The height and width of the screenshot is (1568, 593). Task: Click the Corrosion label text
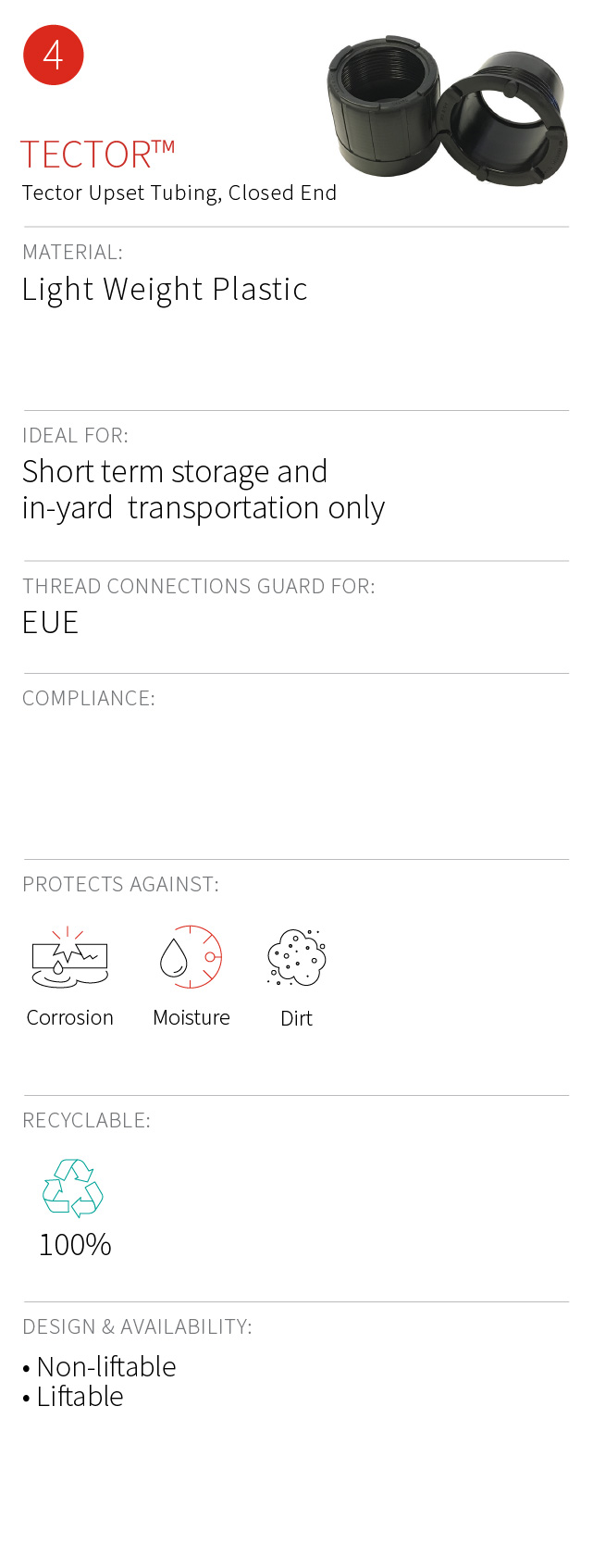tap(70, 1018)
